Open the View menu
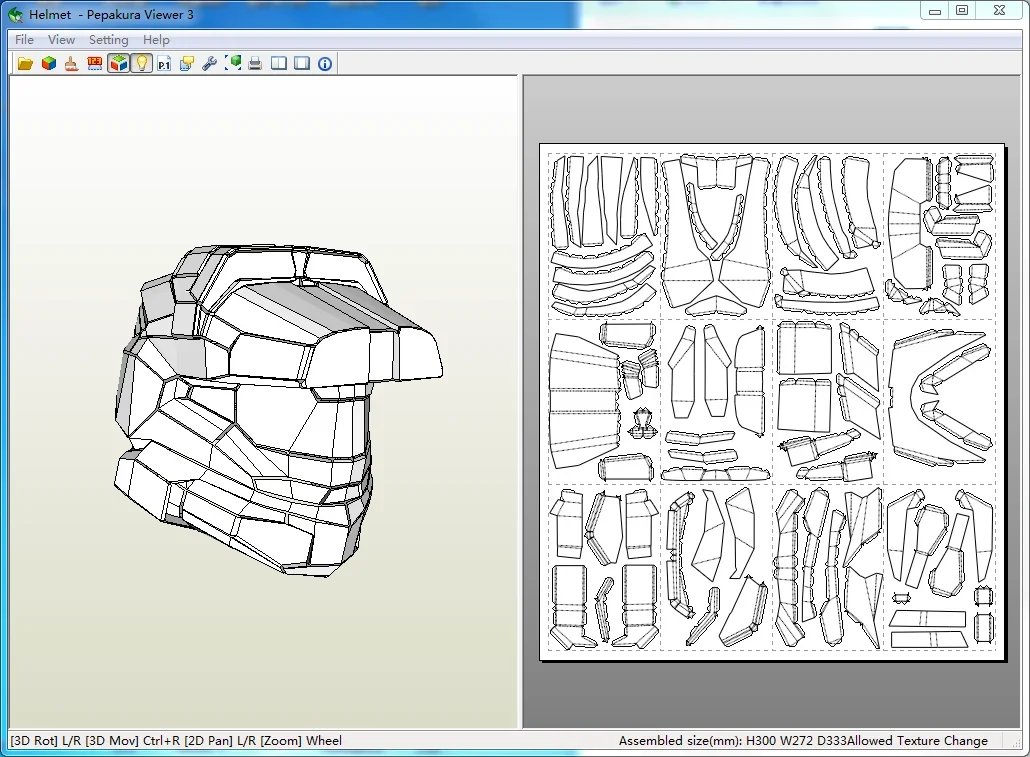This screenshot has height=757, width=1030. (x=62, y=39)
